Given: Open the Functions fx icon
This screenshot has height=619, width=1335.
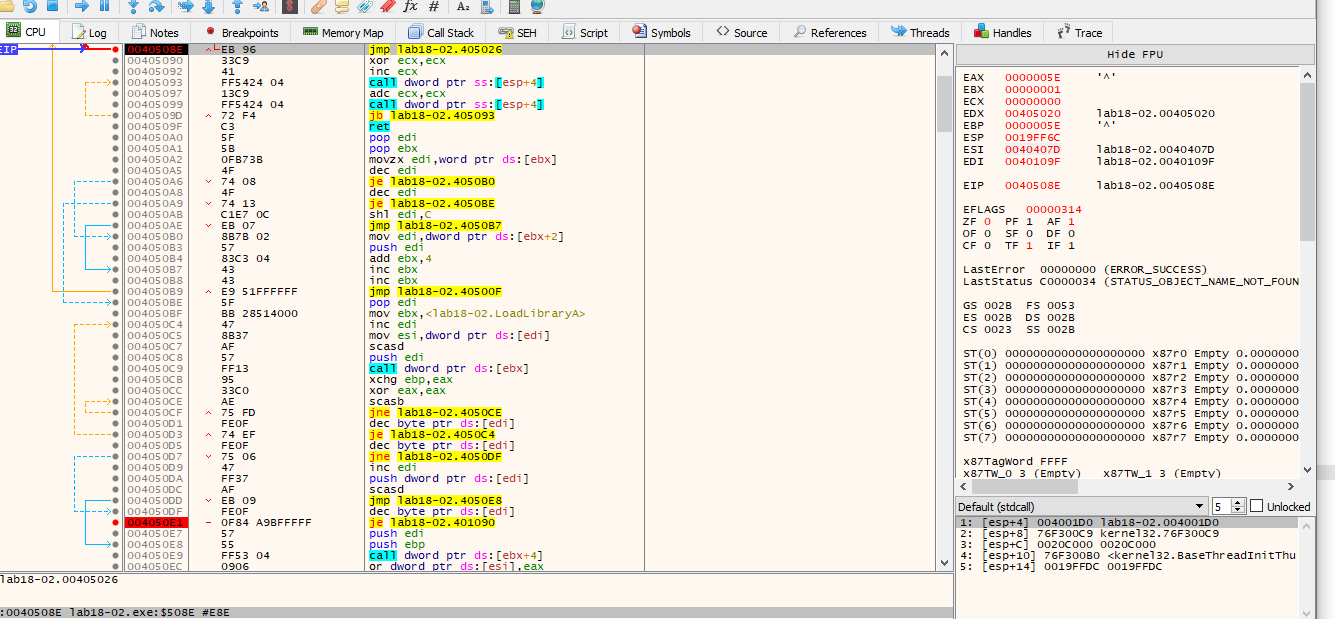Looking at the screenshot, I should [409, 6].
